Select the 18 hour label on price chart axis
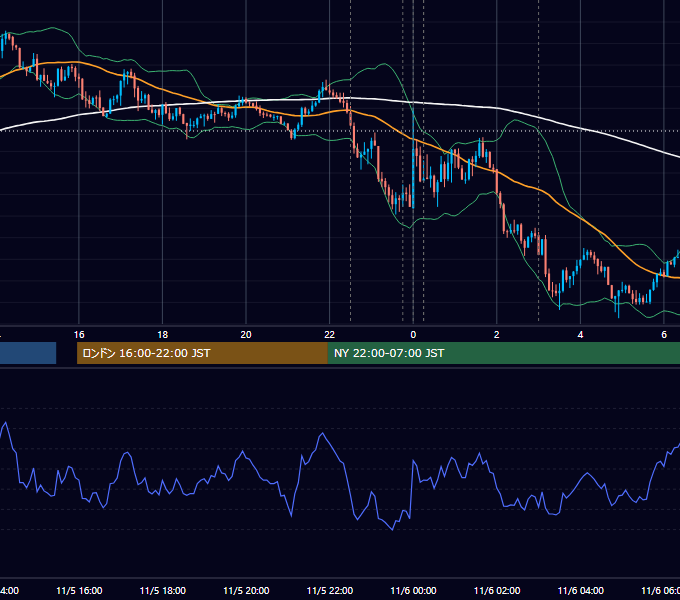Viewport: 680px width, 600px height. point(163,335)
